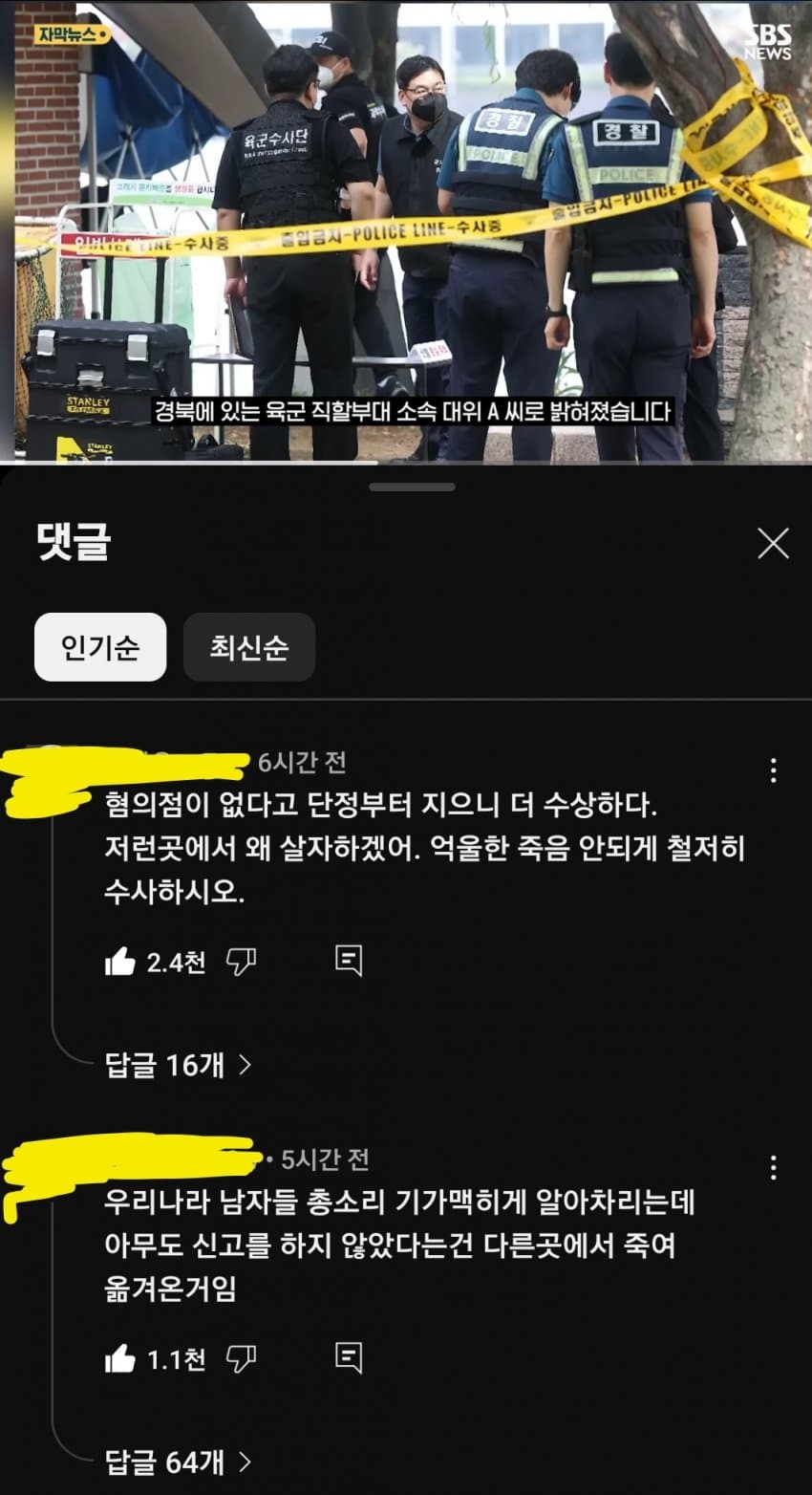Viewport: 812px width, 1495px height.
Task: Sort comments by 최신순
Action: click(249, 647)
